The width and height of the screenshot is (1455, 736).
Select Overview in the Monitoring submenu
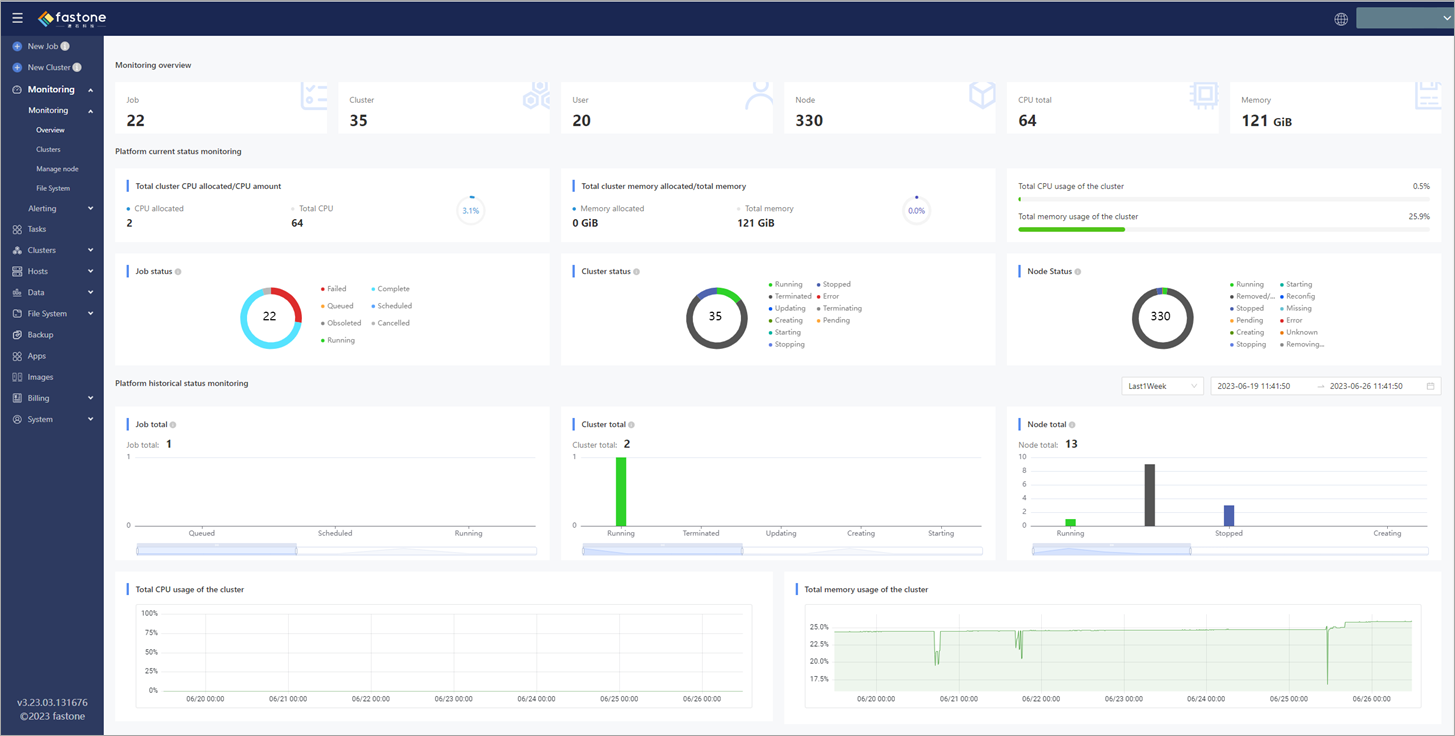coord(50,130)
